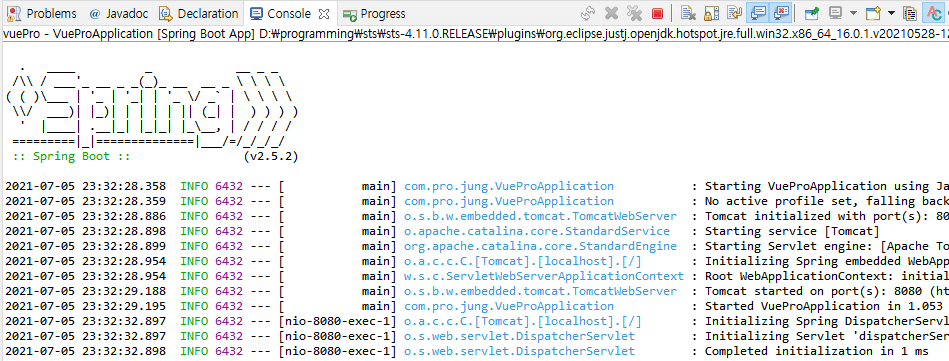Open org.apache.catalina.core.StandardEngine link
This screenshot has height=361, width=949.
pos(540,246)
